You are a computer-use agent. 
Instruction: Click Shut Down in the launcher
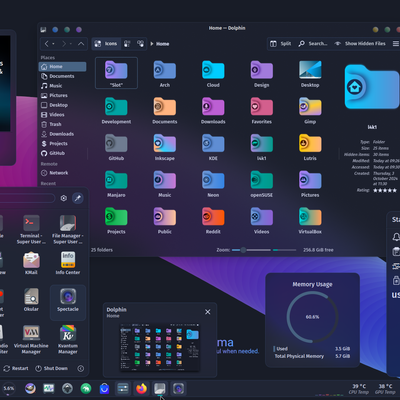pos(51,368)
